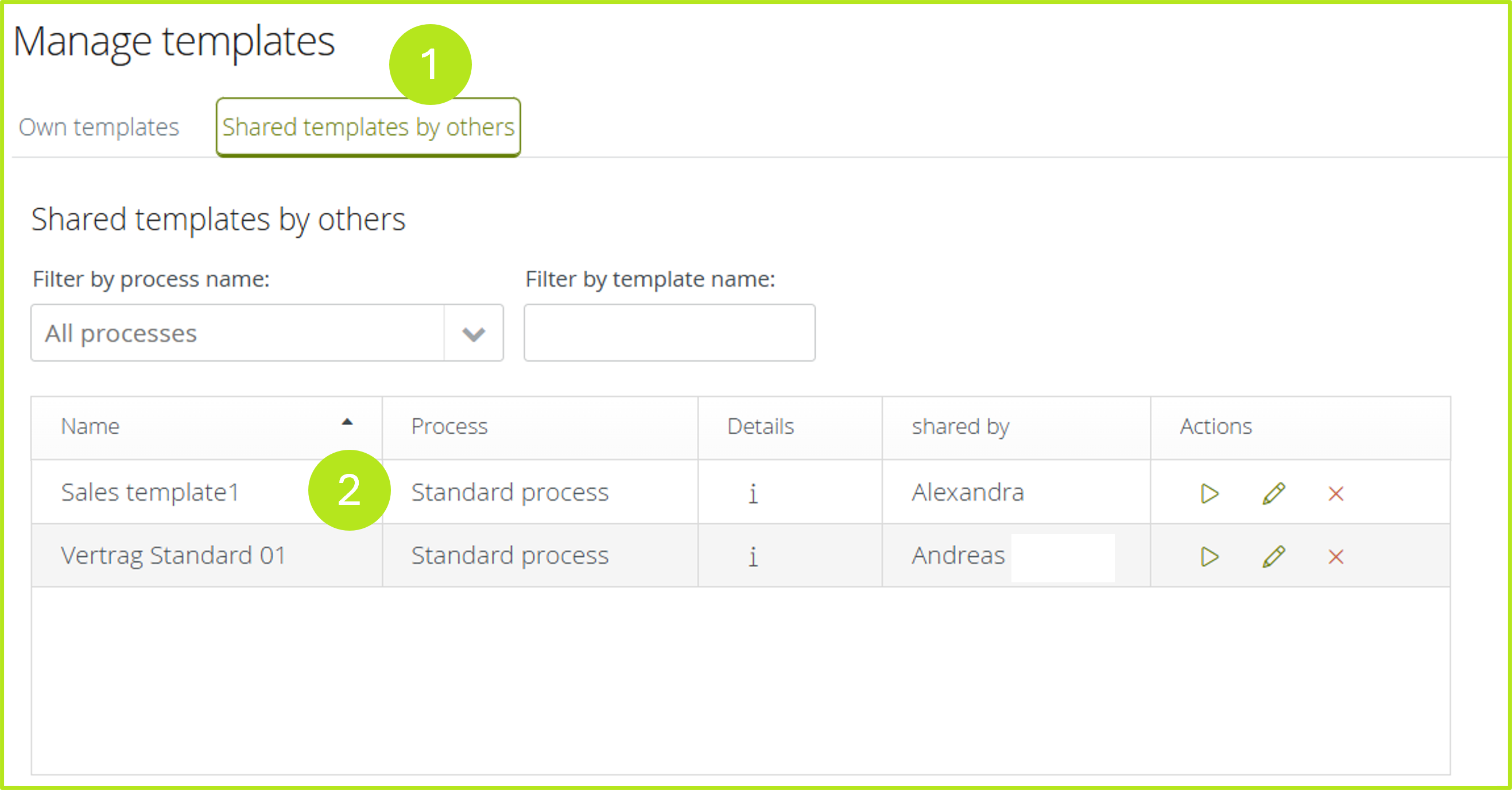
Task: Delete the Sales template1 template
Action: (1336, 494)
